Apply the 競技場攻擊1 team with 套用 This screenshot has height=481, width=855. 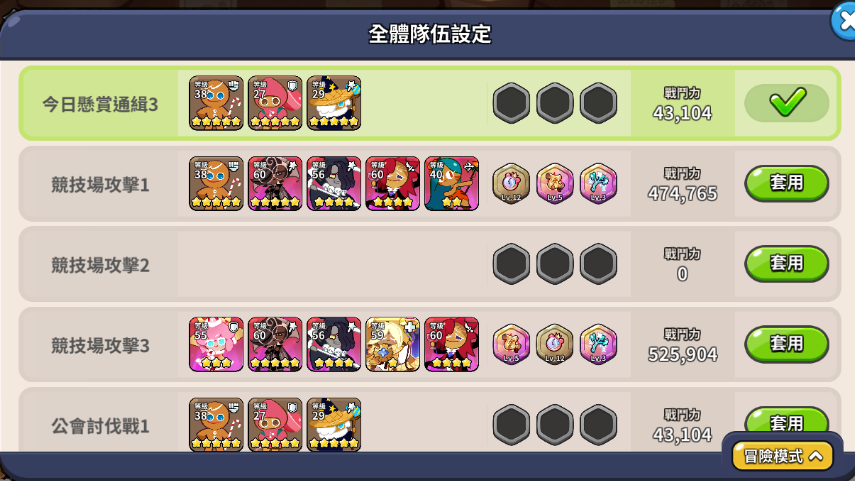(x=787, y=183)
